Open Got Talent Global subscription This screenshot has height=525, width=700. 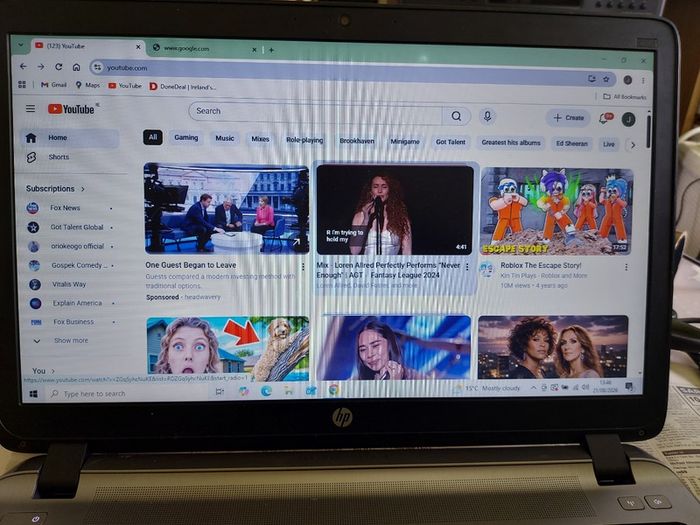(69, 227)
